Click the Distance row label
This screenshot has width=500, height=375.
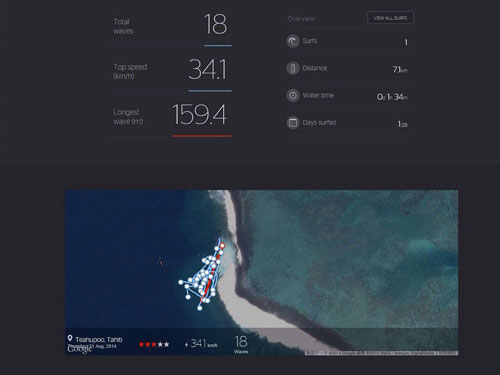click(315, 68)
